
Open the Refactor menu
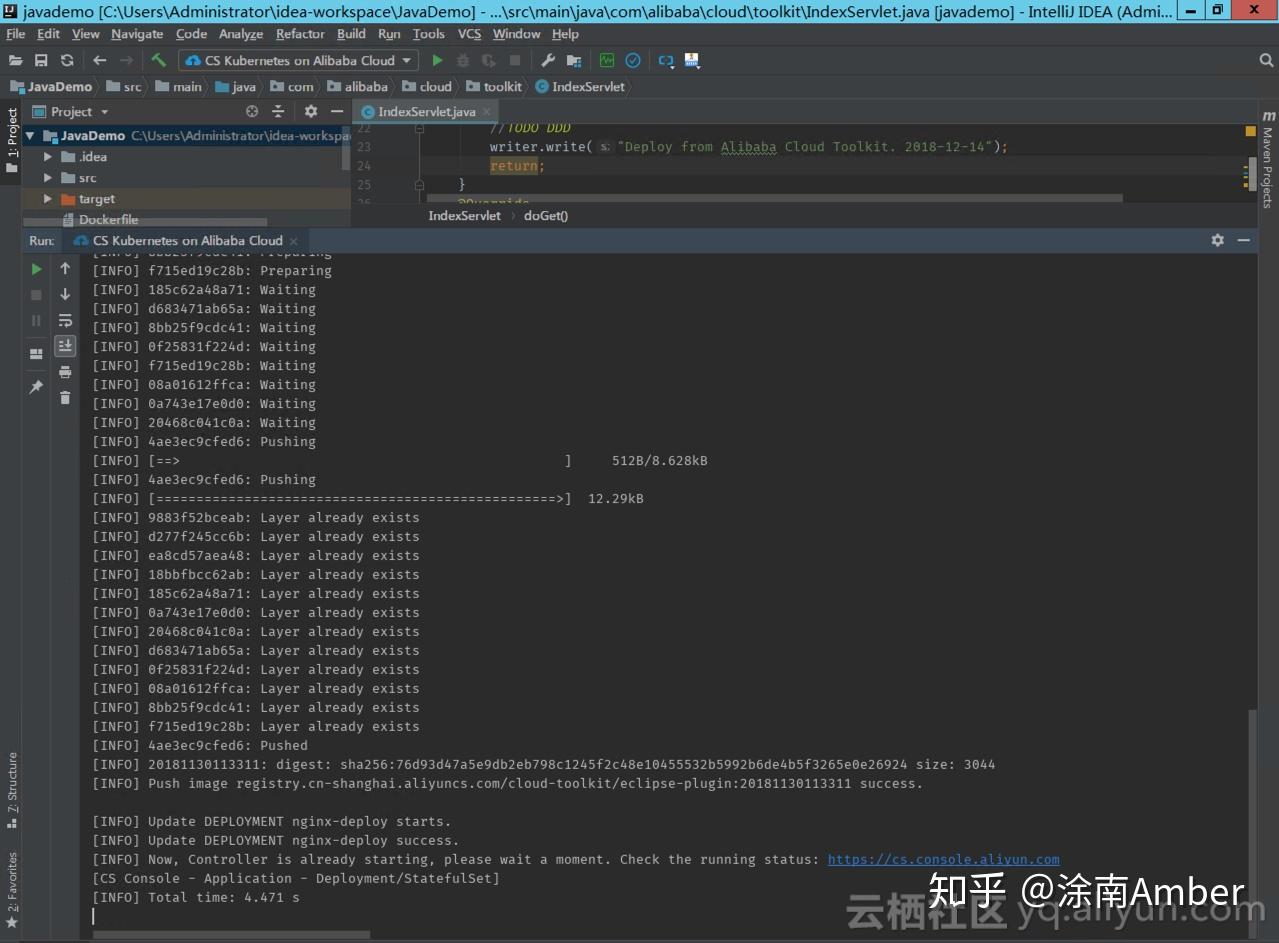click(x=300, y=34)
